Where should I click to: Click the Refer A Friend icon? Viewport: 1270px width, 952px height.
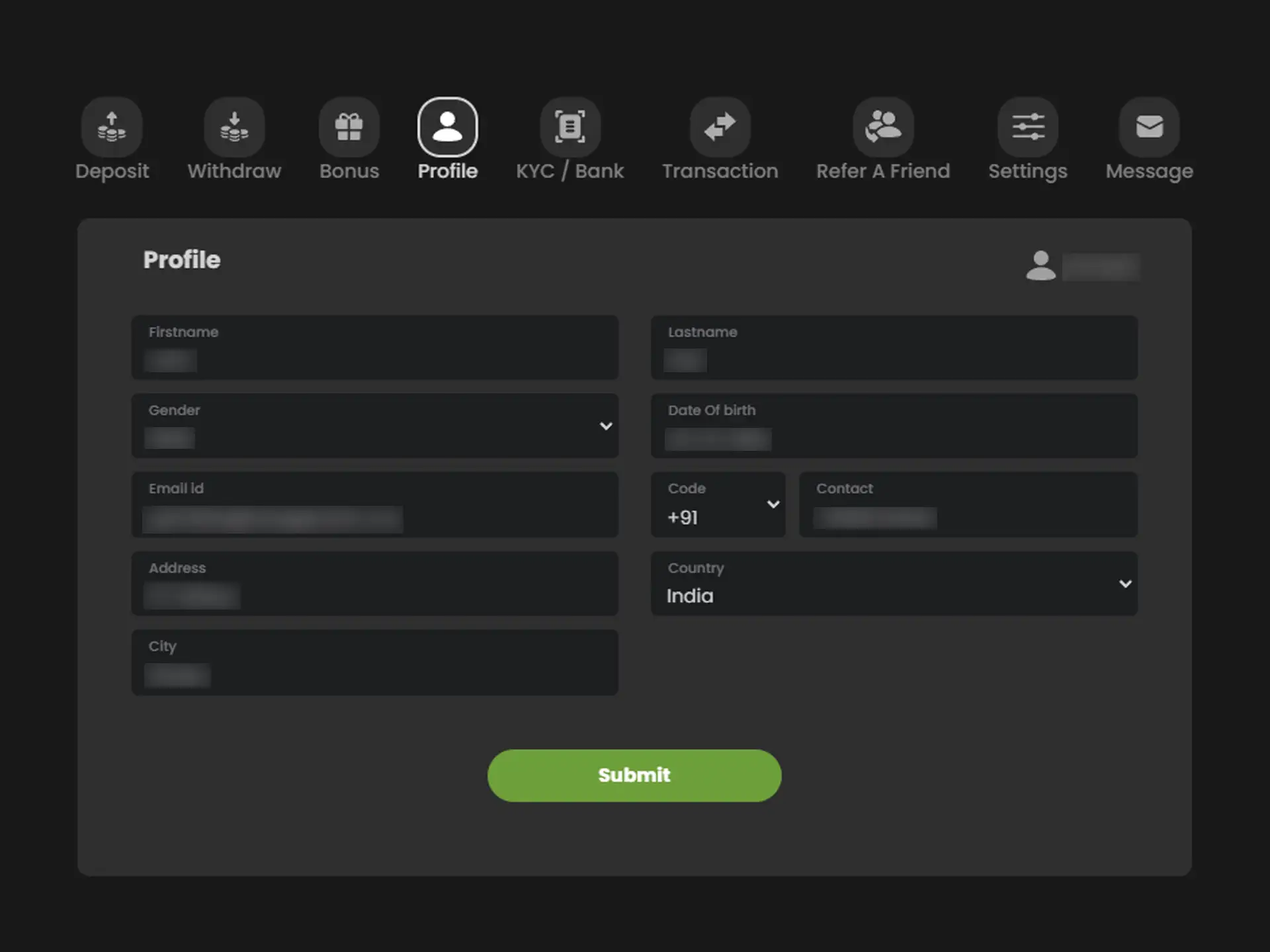[x=883, y=127]
